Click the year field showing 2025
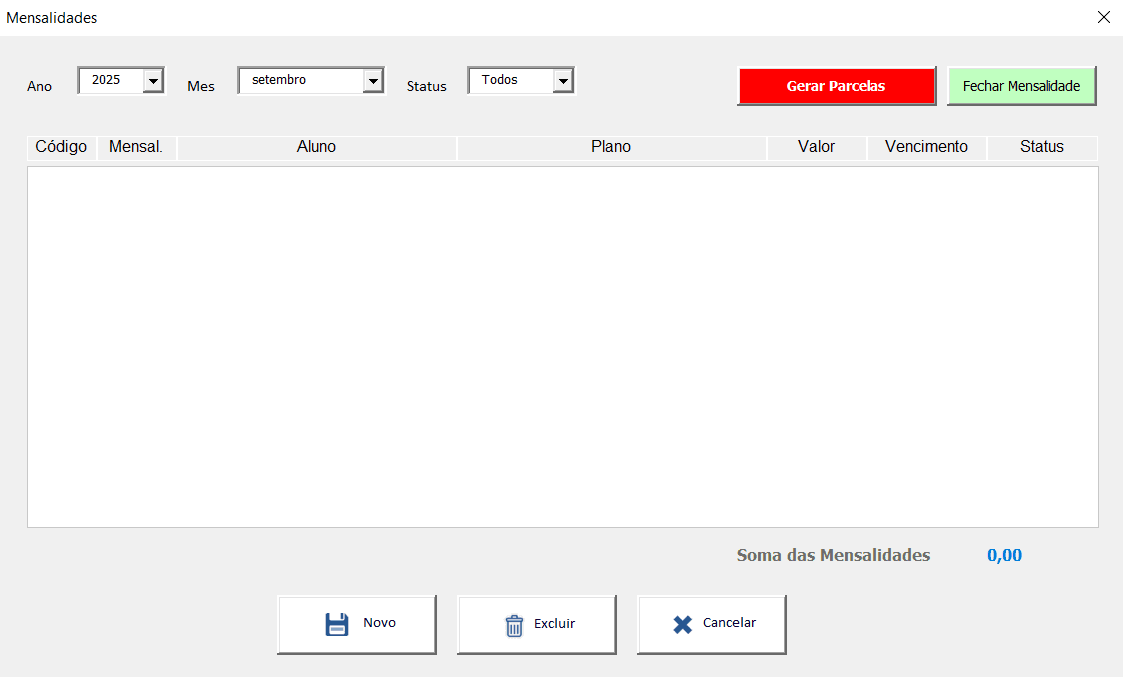 coord(110,80)
